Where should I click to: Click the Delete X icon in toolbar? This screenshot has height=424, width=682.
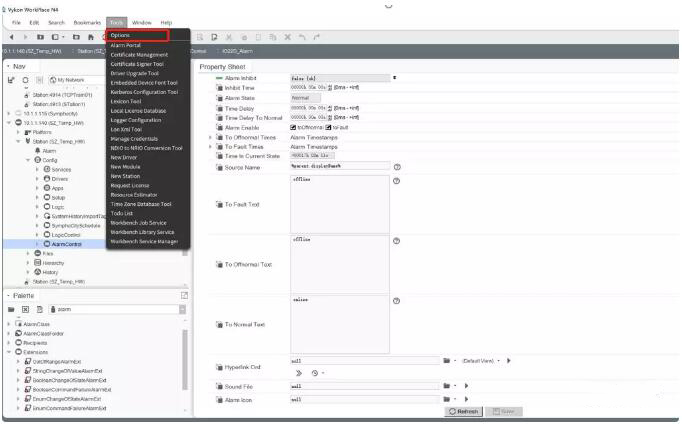coord(288,37)
